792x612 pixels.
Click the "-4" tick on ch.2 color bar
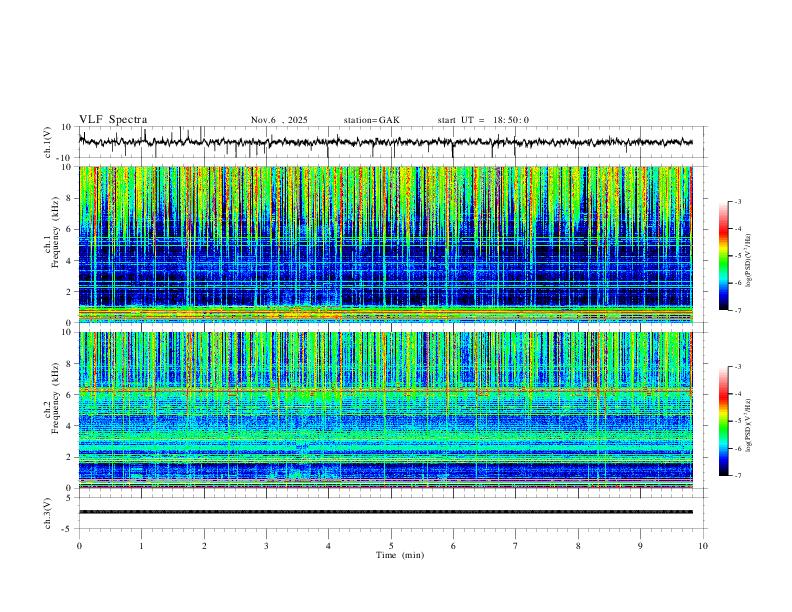click(737, 394)
